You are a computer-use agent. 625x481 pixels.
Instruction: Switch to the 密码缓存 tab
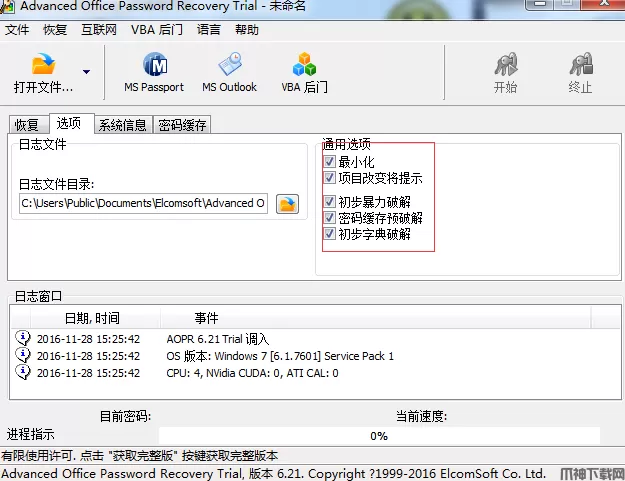(x=182, y=125)
